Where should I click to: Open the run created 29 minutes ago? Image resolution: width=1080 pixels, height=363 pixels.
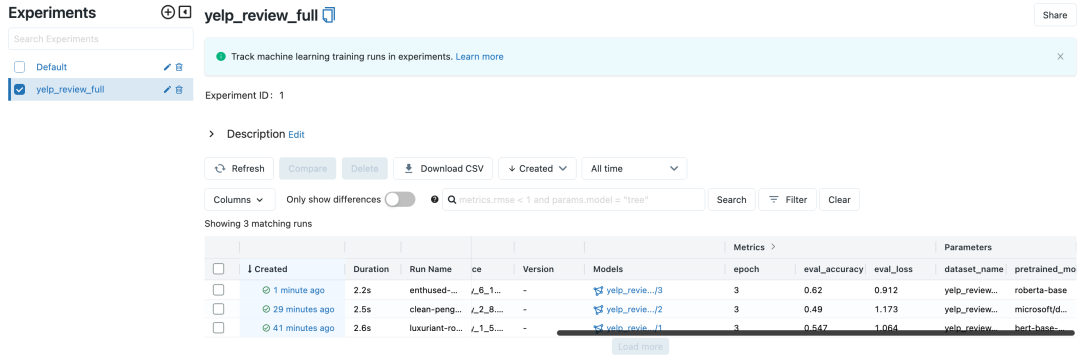click(304, 309)
